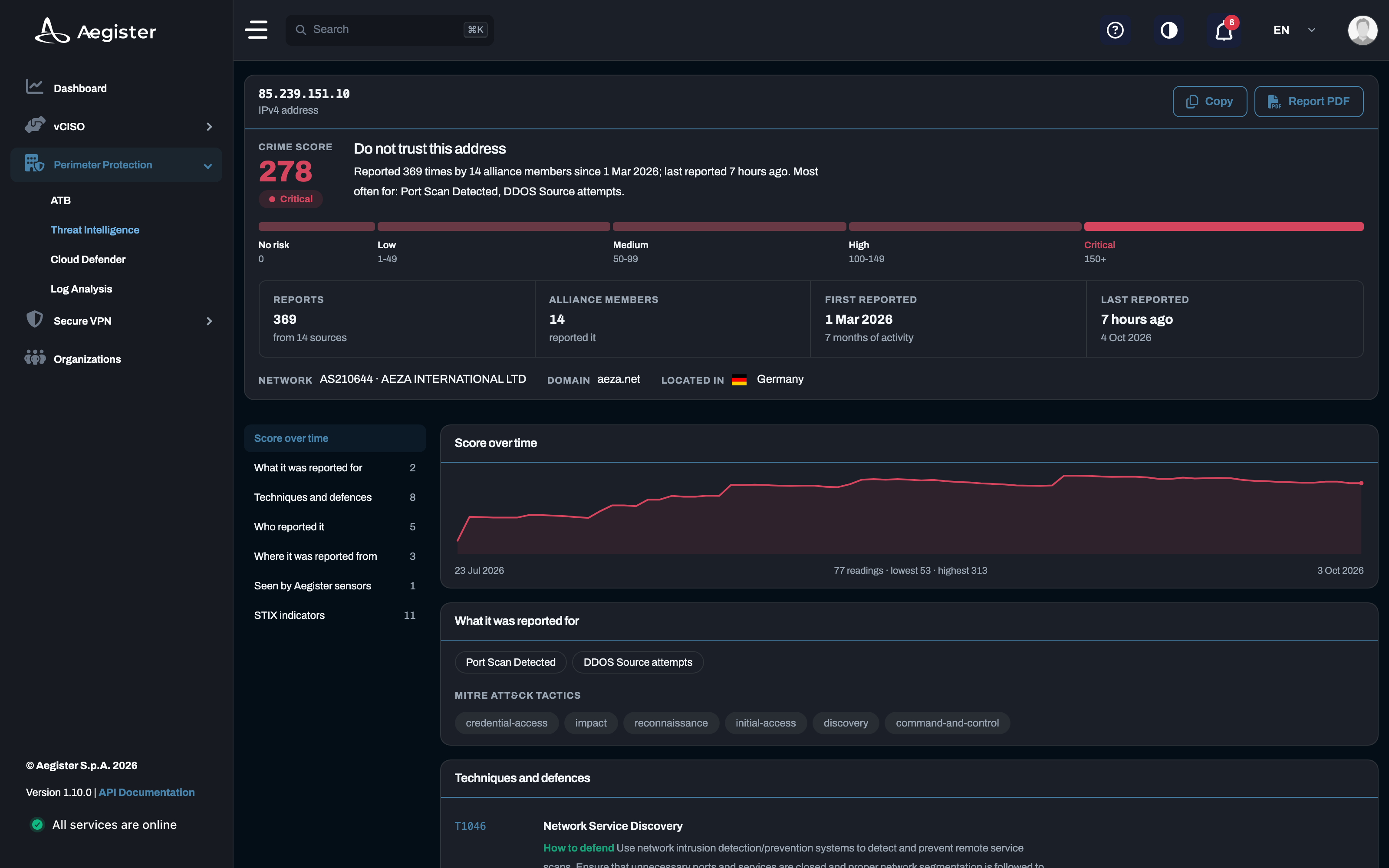Focus the Search input field
Image resolution: width=1389 pixels, height=868 pixels.
389,30
